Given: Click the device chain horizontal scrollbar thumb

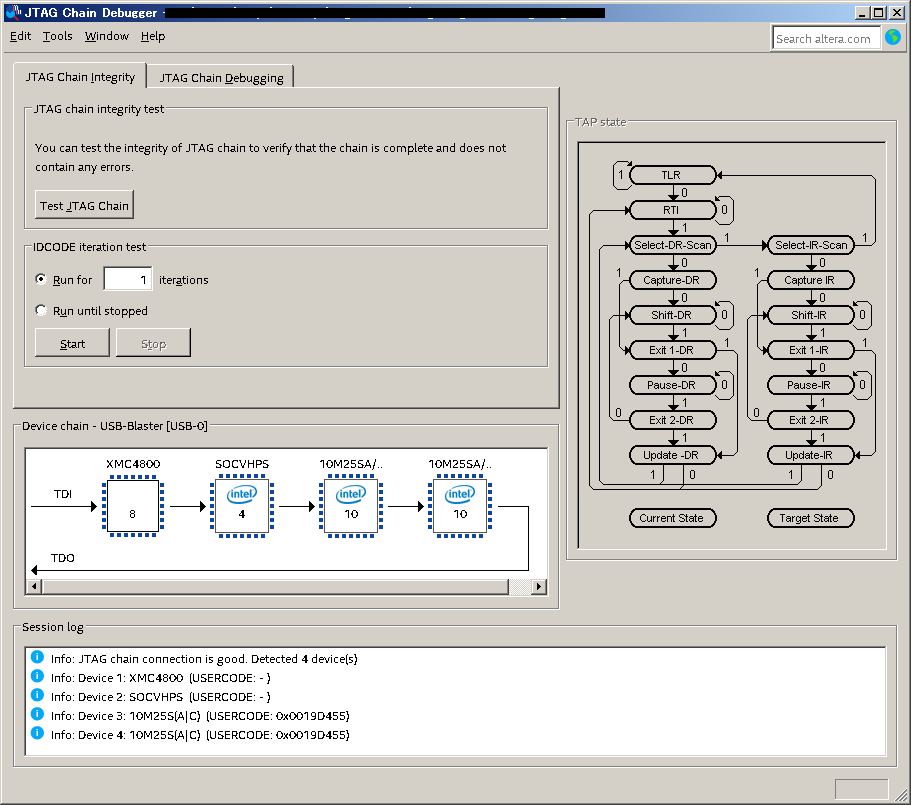Looking at the screenshot, I should (x=275, y=587).
